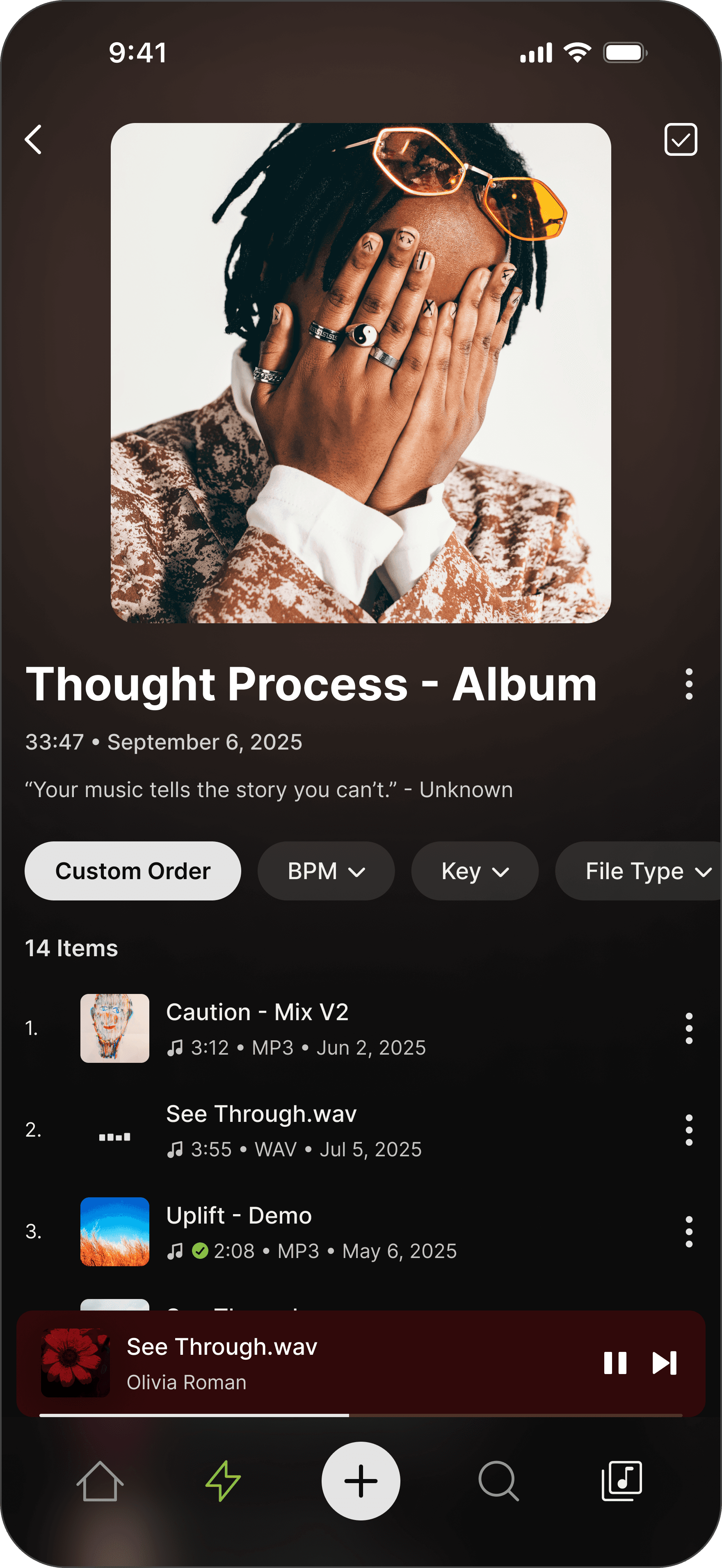This screenshot has height=1568, width=722.
Task: Expand the File Type filter dropdown
Action: pos(639,871)
